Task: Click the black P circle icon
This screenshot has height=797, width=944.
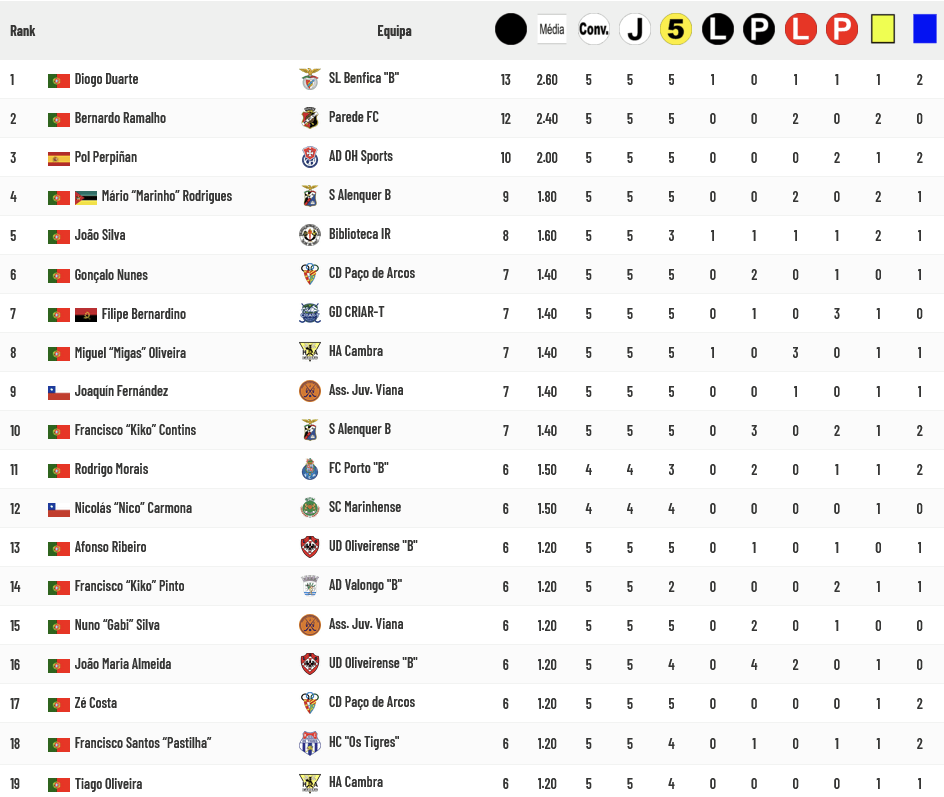Action: pos(758,29)
